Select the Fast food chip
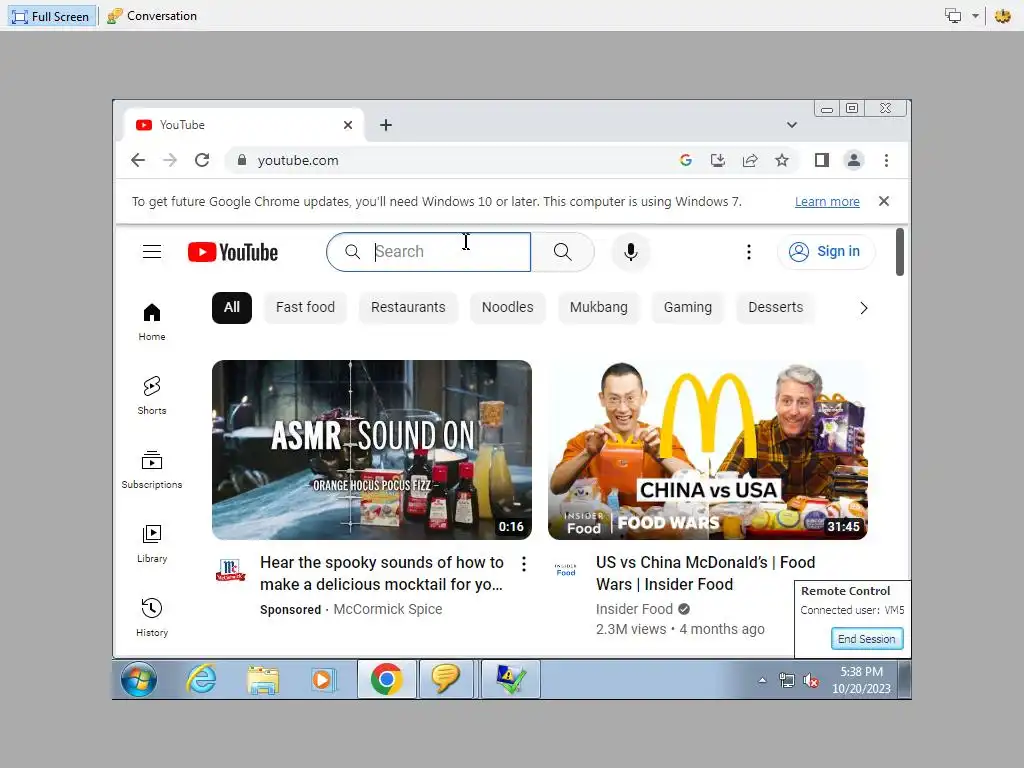1024x768 pixels. point(305,308)
